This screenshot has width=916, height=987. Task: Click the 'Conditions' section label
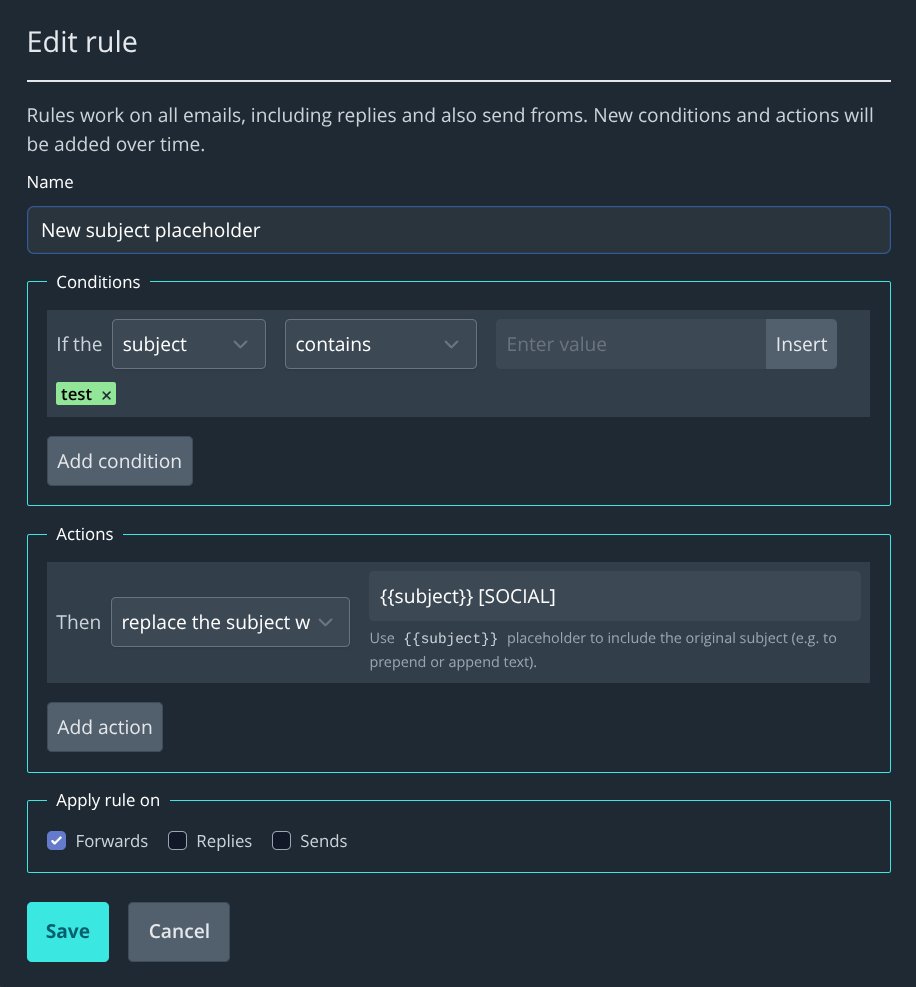coord(98,282)
